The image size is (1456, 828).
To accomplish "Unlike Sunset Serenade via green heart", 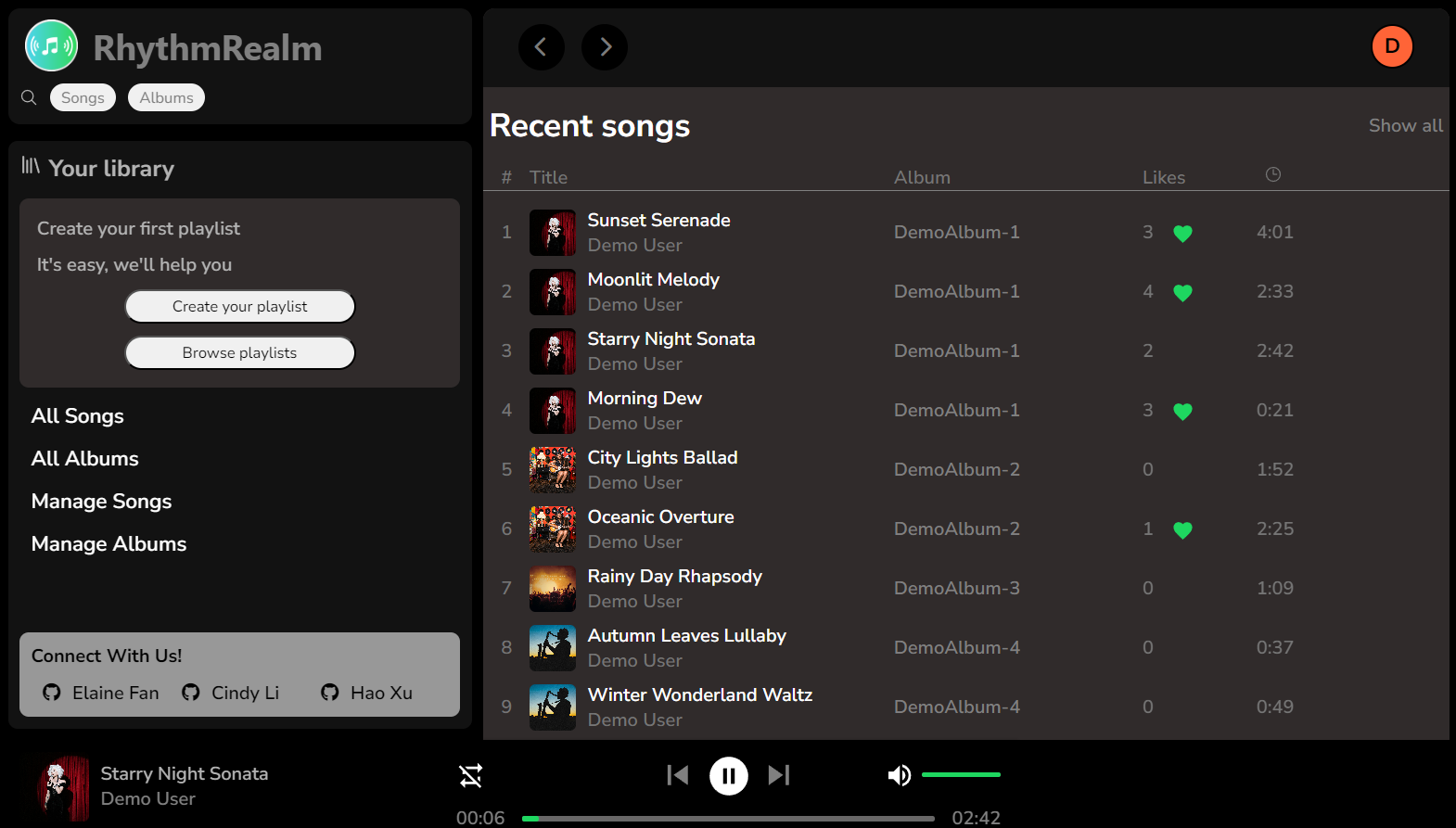I will pyautogui.click(x=1182, y=234).
